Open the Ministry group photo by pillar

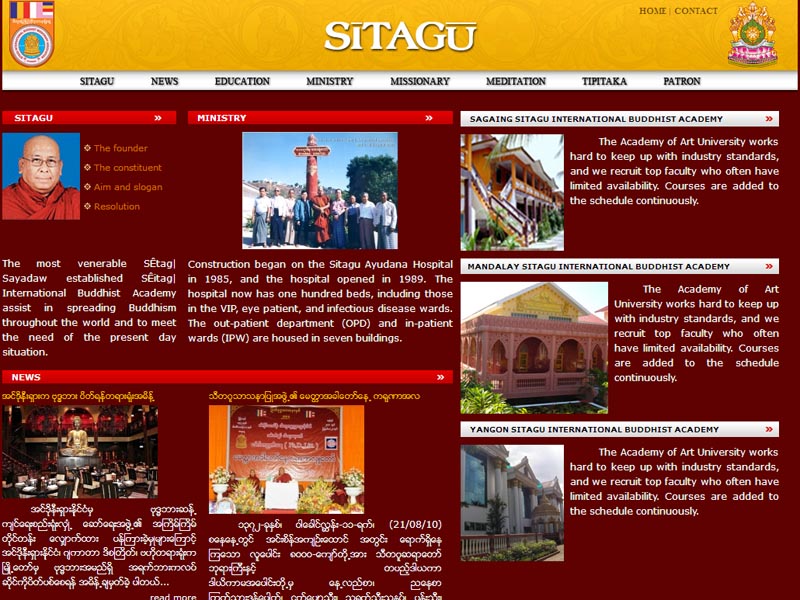tap(320, 191)
